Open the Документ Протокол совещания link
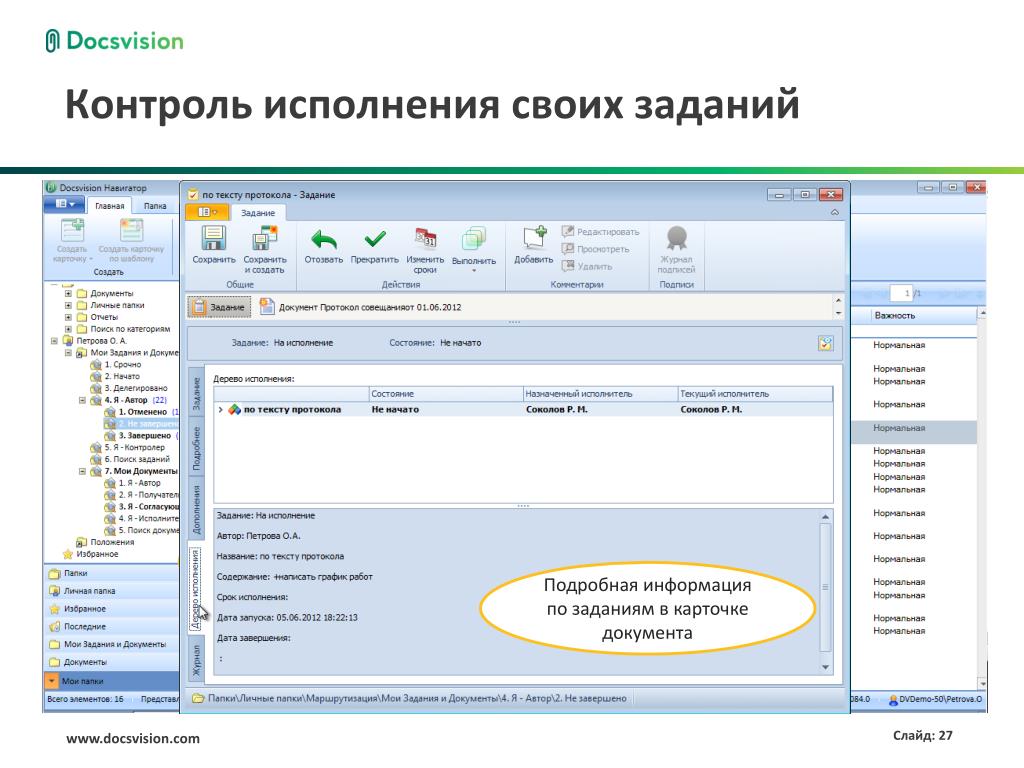 tap(361, 307)
